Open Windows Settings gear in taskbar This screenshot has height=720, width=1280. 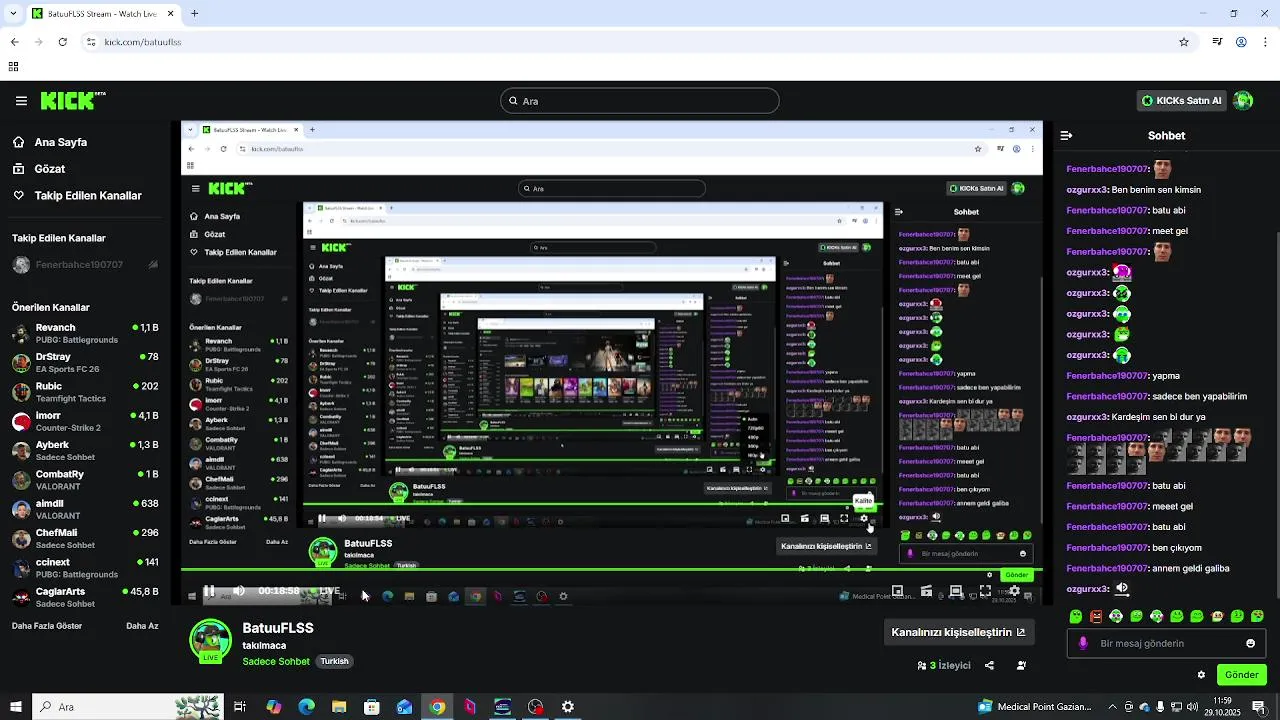568,707
